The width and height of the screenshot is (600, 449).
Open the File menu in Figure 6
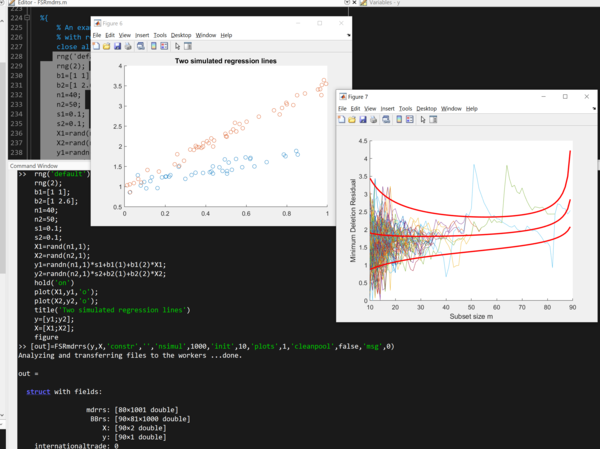tap(97, 35)
